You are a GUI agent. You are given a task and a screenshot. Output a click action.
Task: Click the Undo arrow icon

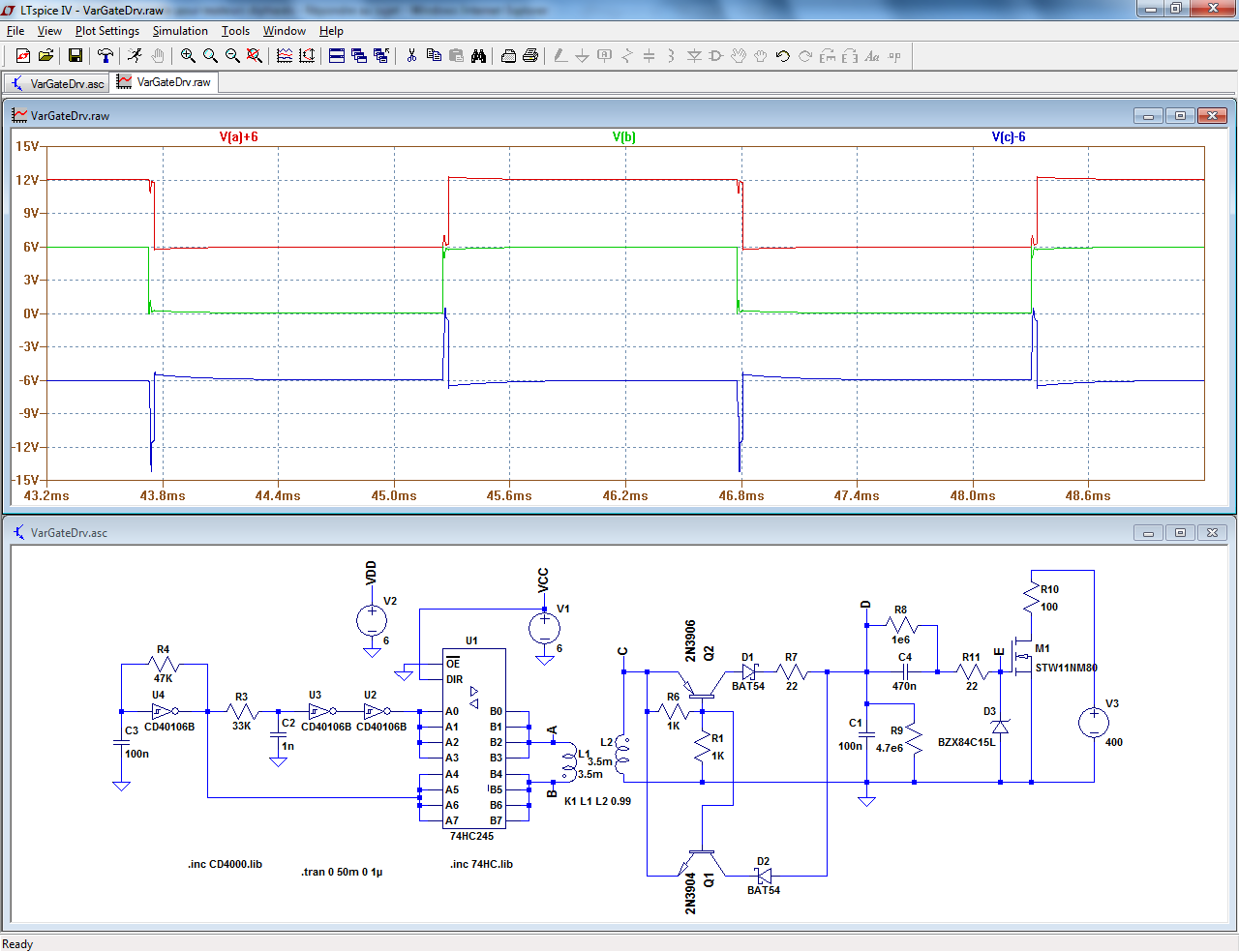pos(783,56)
